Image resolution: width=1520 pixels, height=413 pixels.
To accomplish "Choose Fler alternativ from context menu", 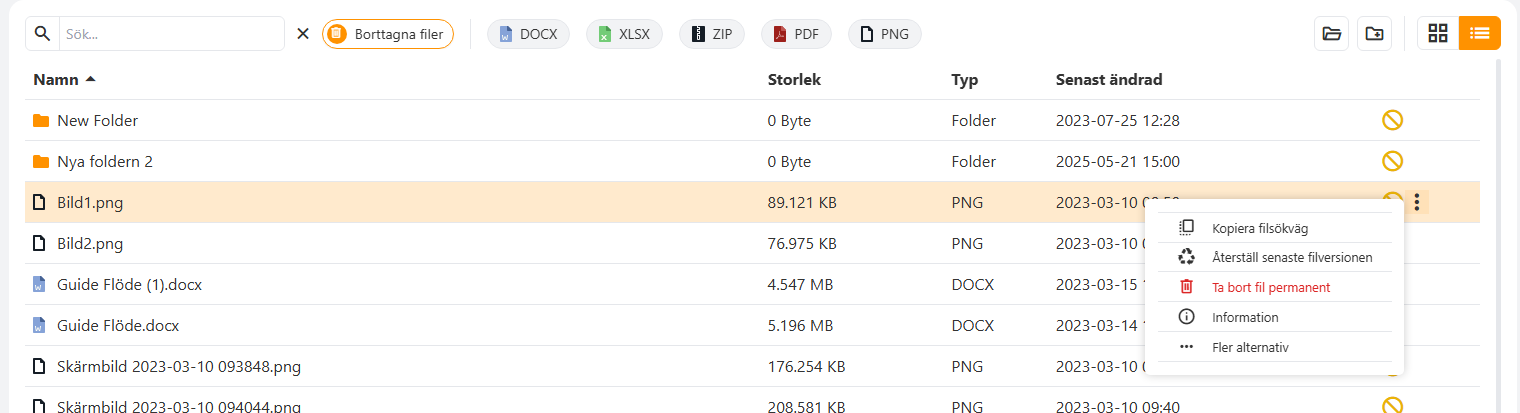I will pos(1274,347).
